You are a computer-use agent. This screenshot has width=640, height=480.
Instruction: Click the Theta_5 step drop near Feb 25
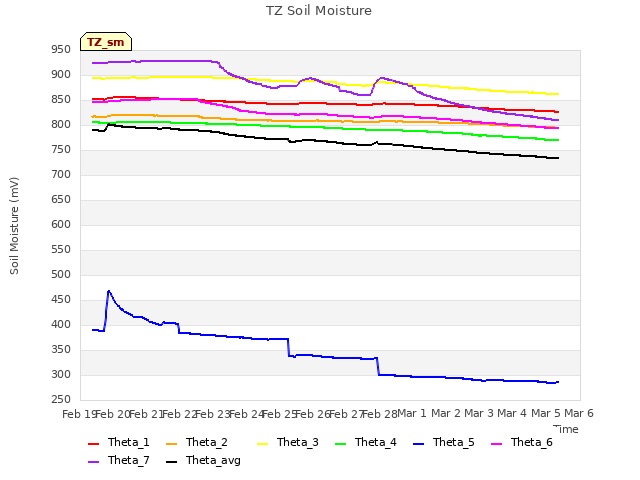coord(289,347)
